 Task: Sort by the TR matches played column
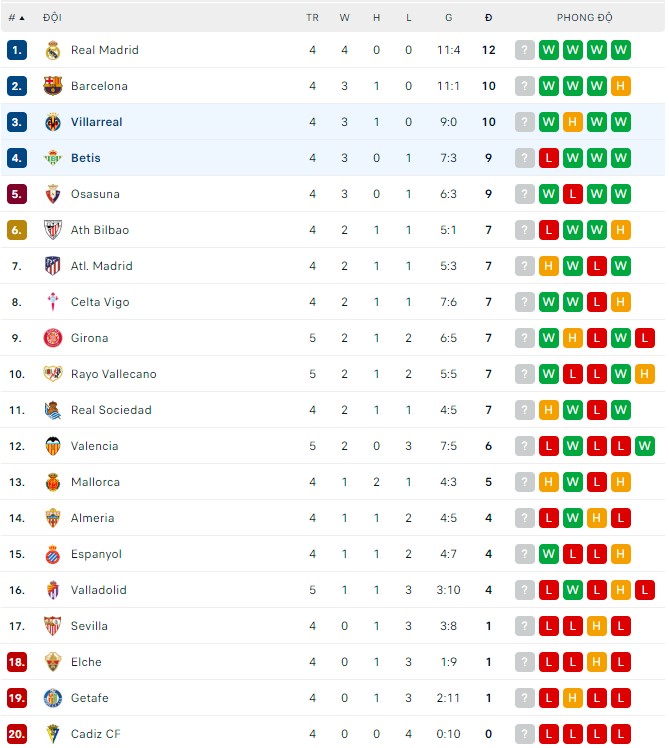click(312, 18)
